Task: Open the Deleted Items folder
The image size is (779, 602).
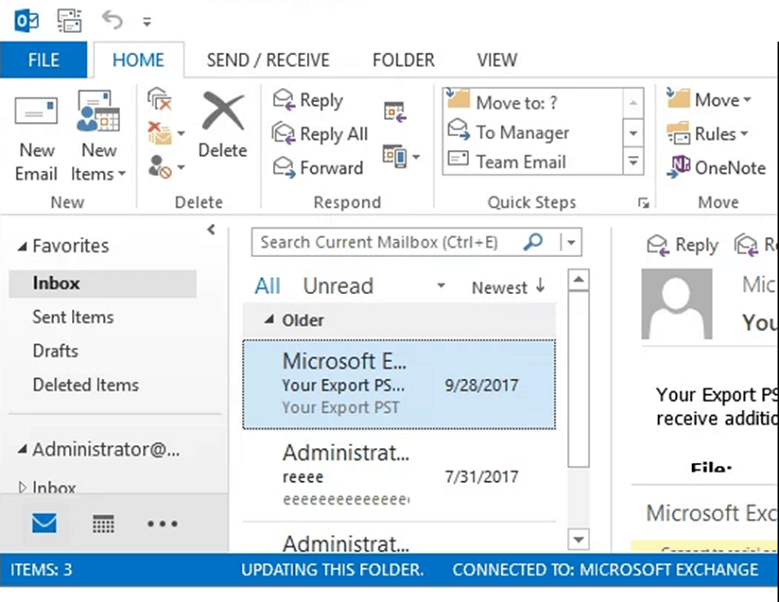Action: (x=85, y=384)
